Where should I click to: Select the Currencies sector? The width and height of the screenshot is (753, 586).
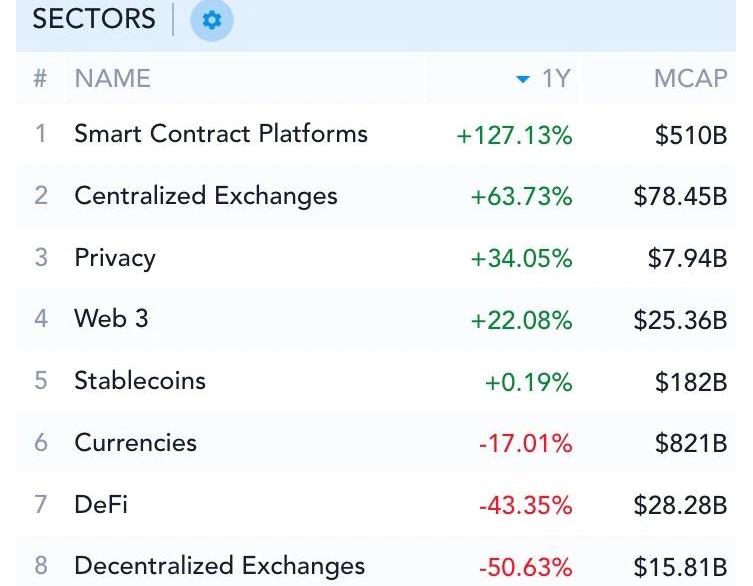[x=135, y=443]
